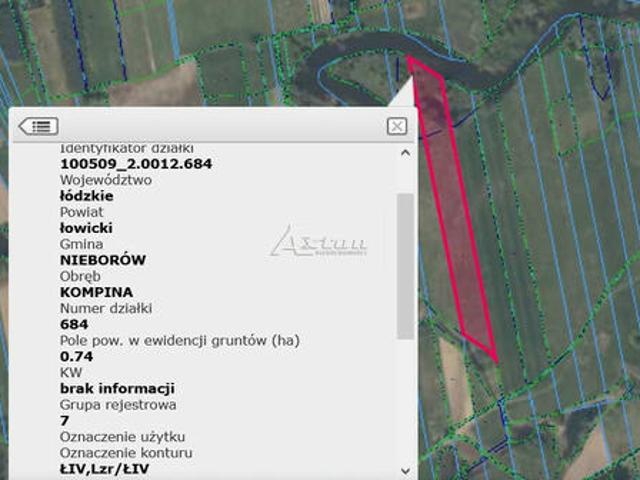Click the Powiat value łowicki
The height and width of the screenshot is (480, 640).
tap(86, 228)
